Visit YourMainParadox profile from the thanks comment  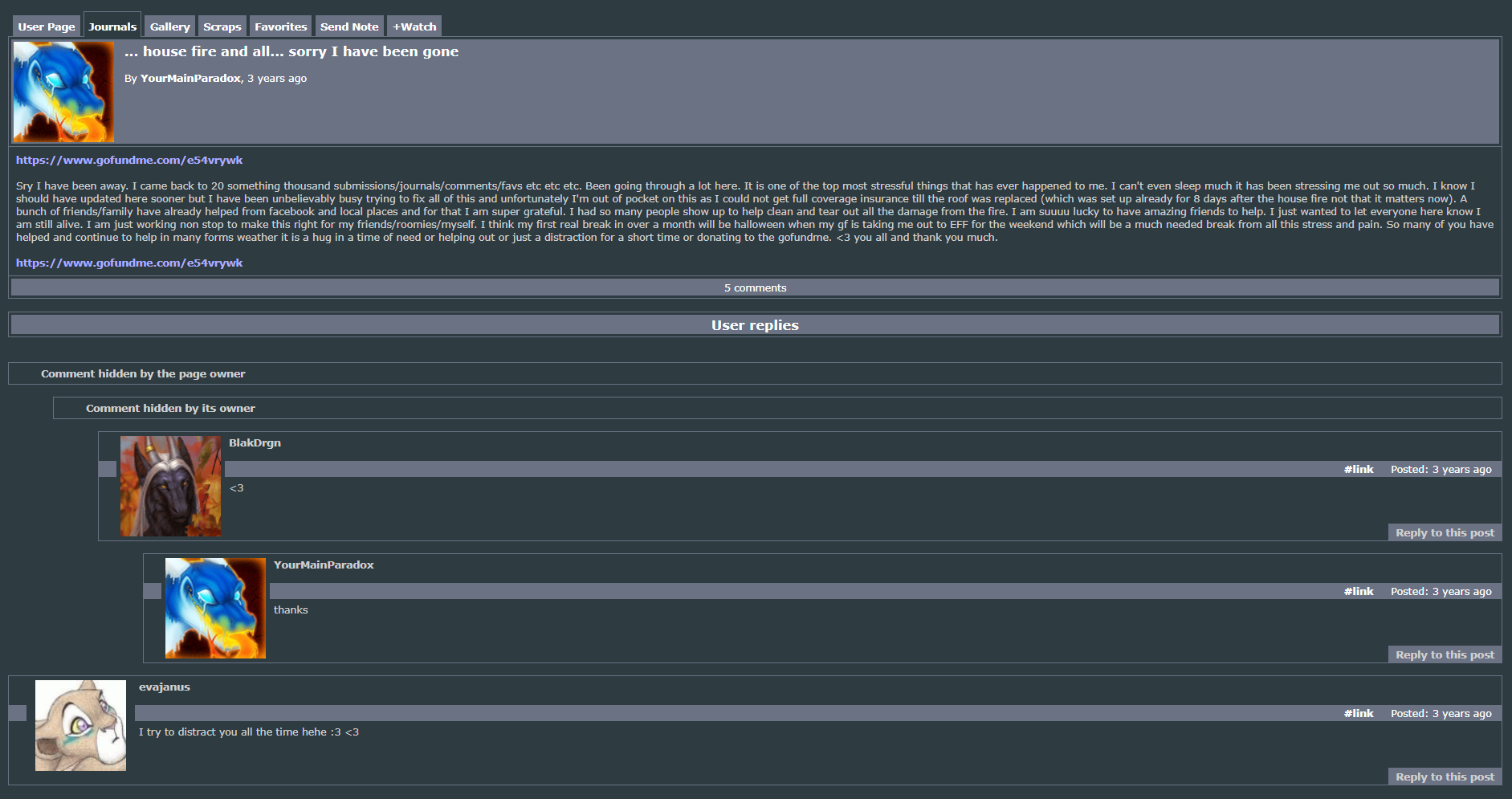click(324, 565)
